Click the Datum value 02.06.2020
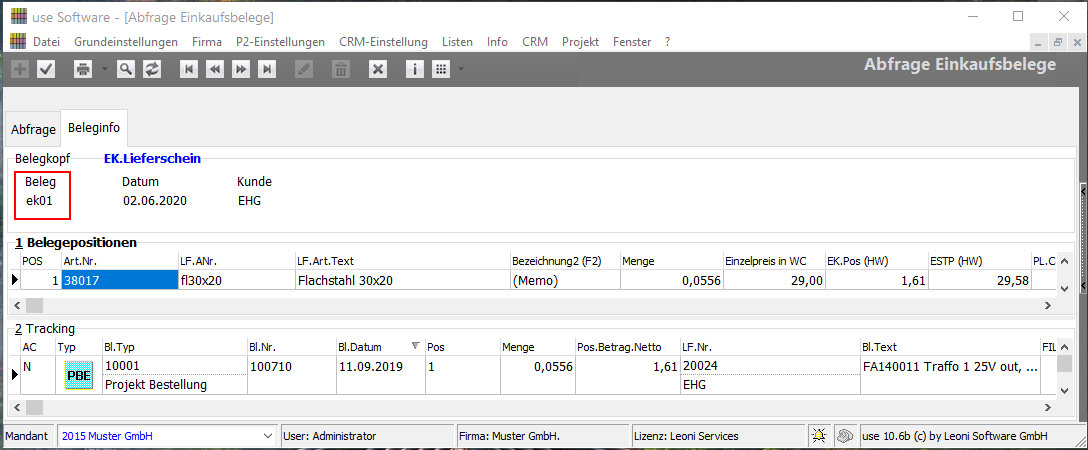 point(155,201)
